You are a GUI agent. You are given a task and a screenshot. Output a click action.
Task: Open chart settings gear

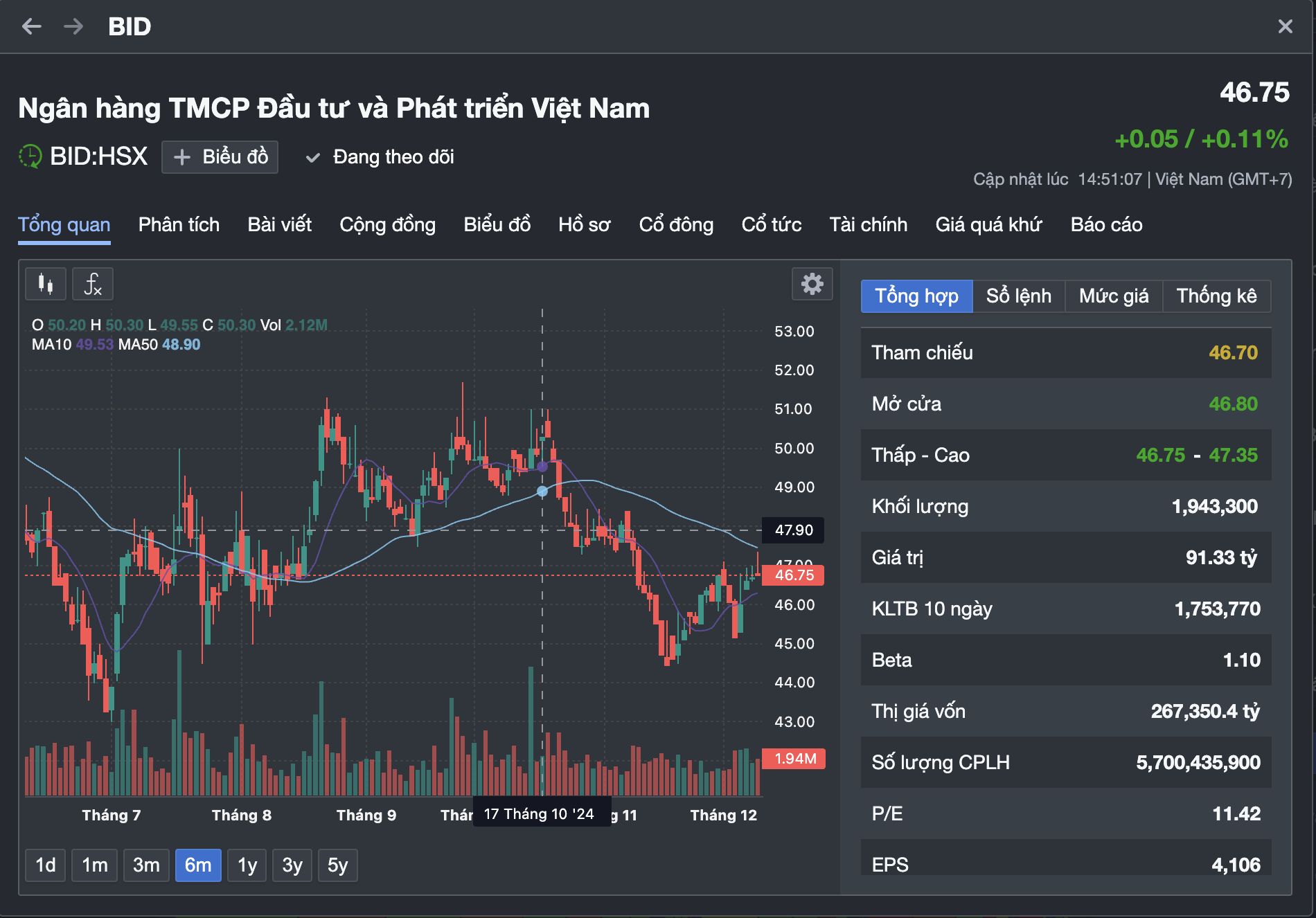coord(812,284)
